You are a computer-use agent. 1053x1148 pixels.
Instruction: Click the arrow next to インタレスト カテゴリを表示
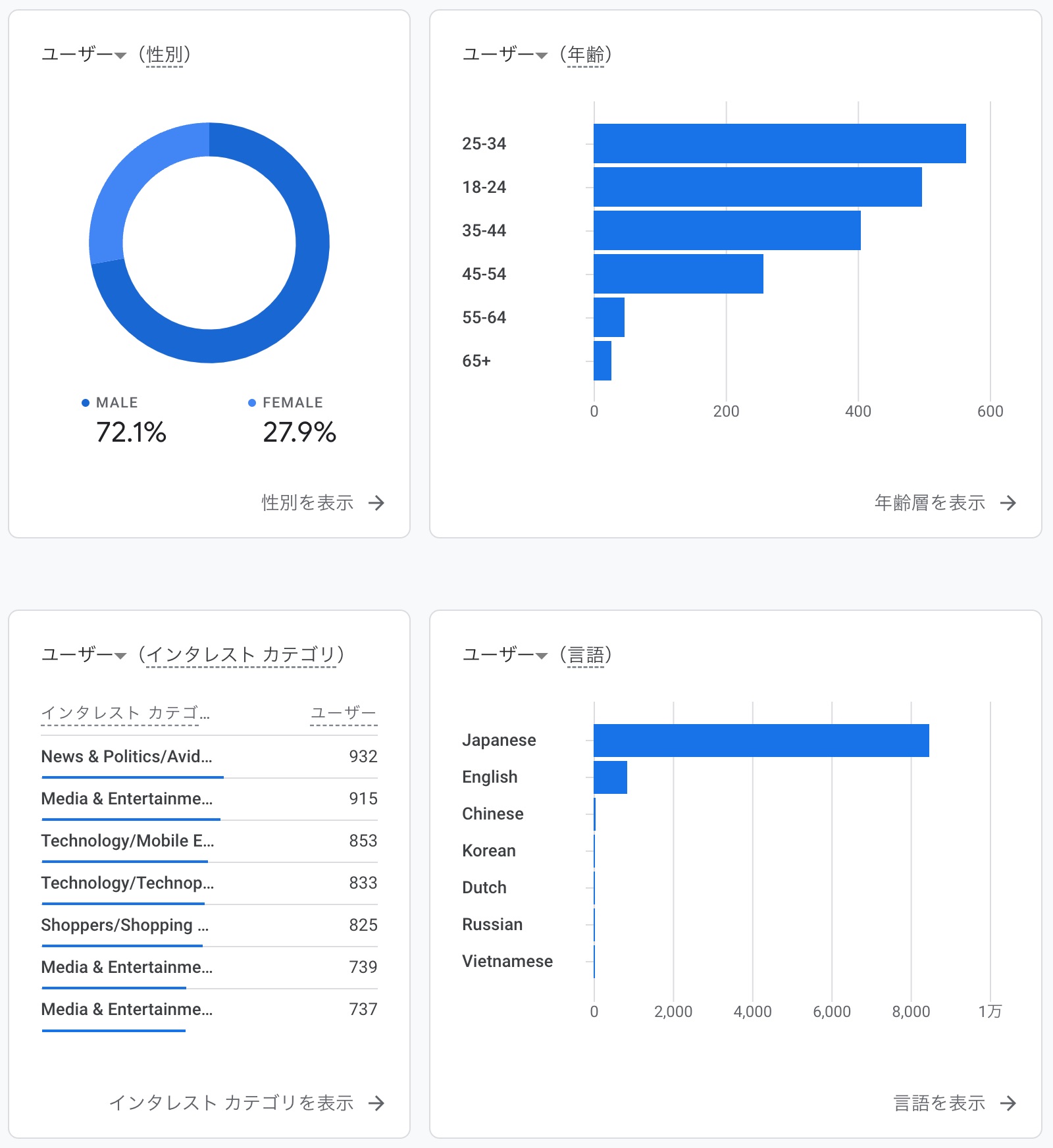click(x=376, y=1104)
